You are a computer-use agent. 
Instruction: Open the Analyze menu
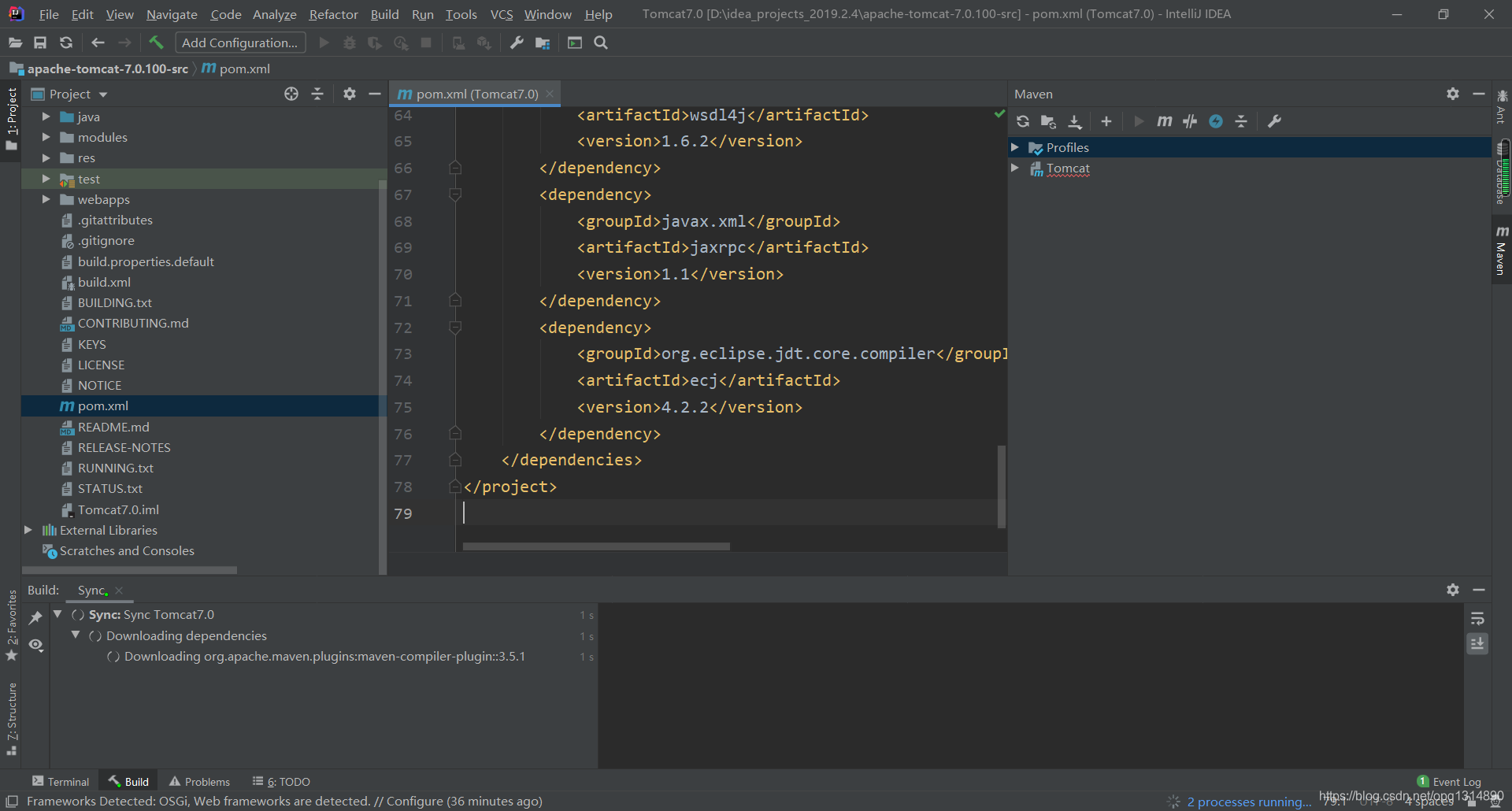tap(274, 14)
